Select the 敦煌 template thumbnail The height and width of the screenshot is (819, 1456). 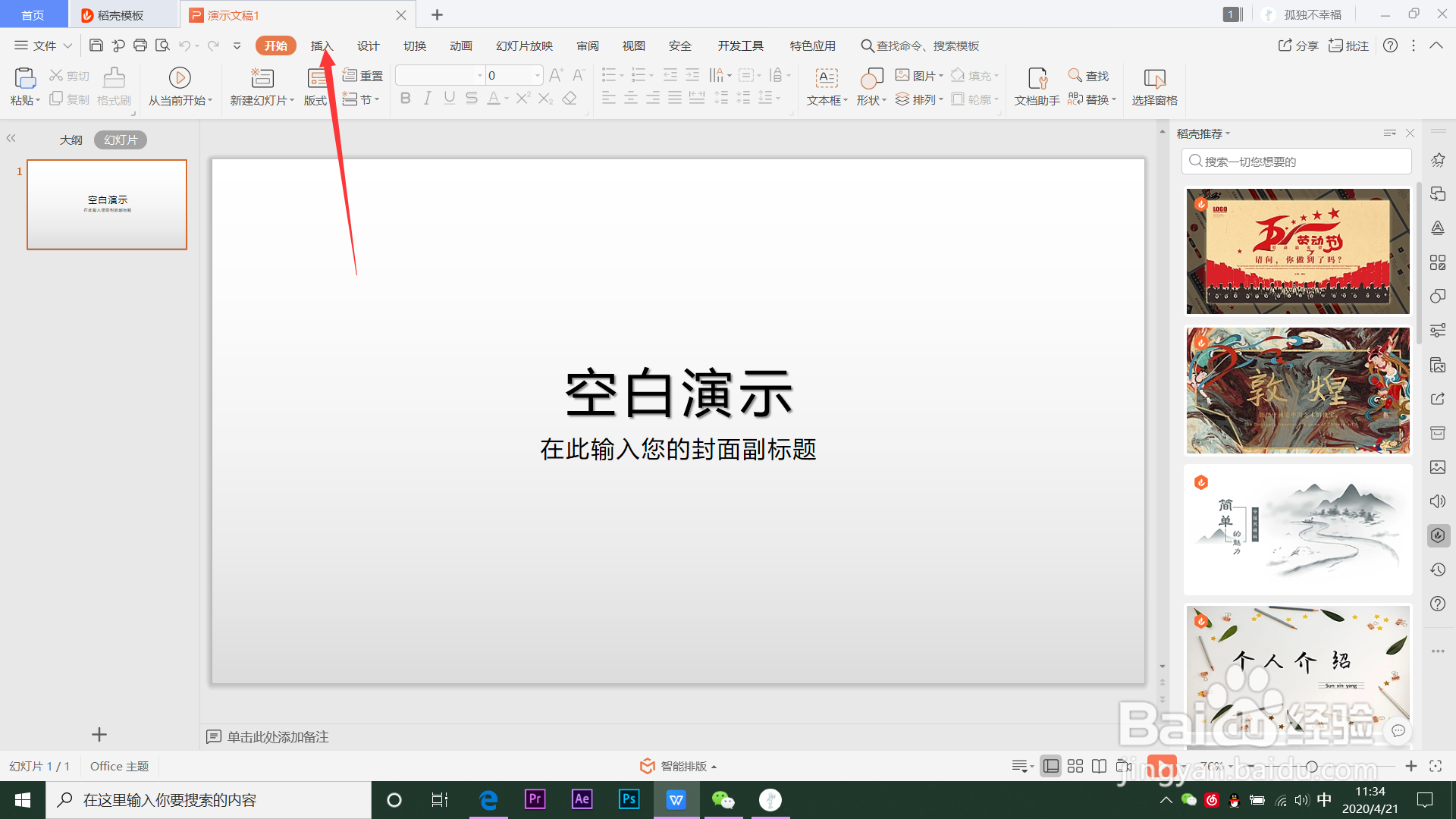click(1298, 391)
